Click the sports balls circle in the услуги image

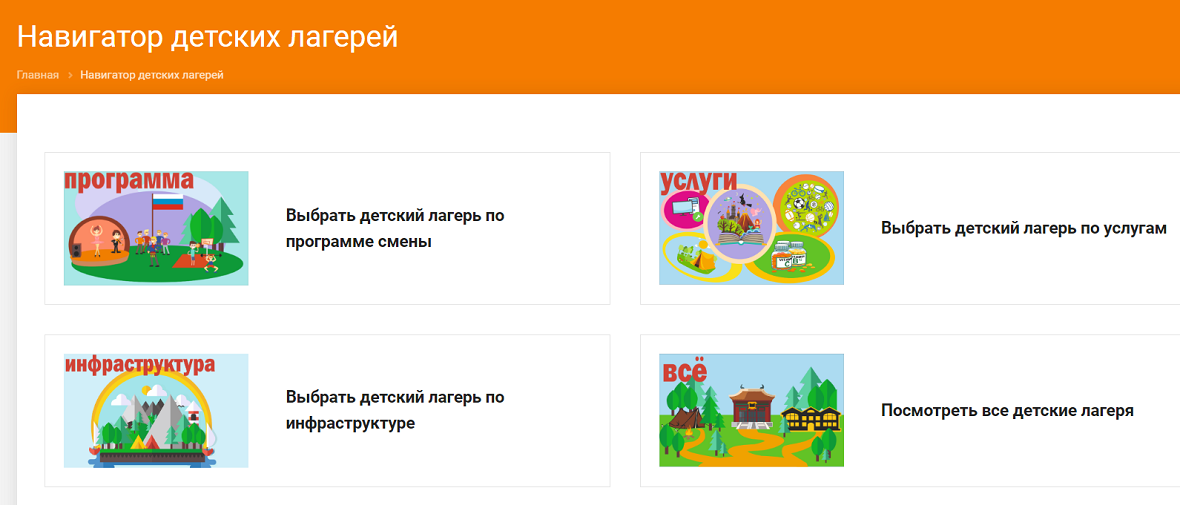(807, 203)
